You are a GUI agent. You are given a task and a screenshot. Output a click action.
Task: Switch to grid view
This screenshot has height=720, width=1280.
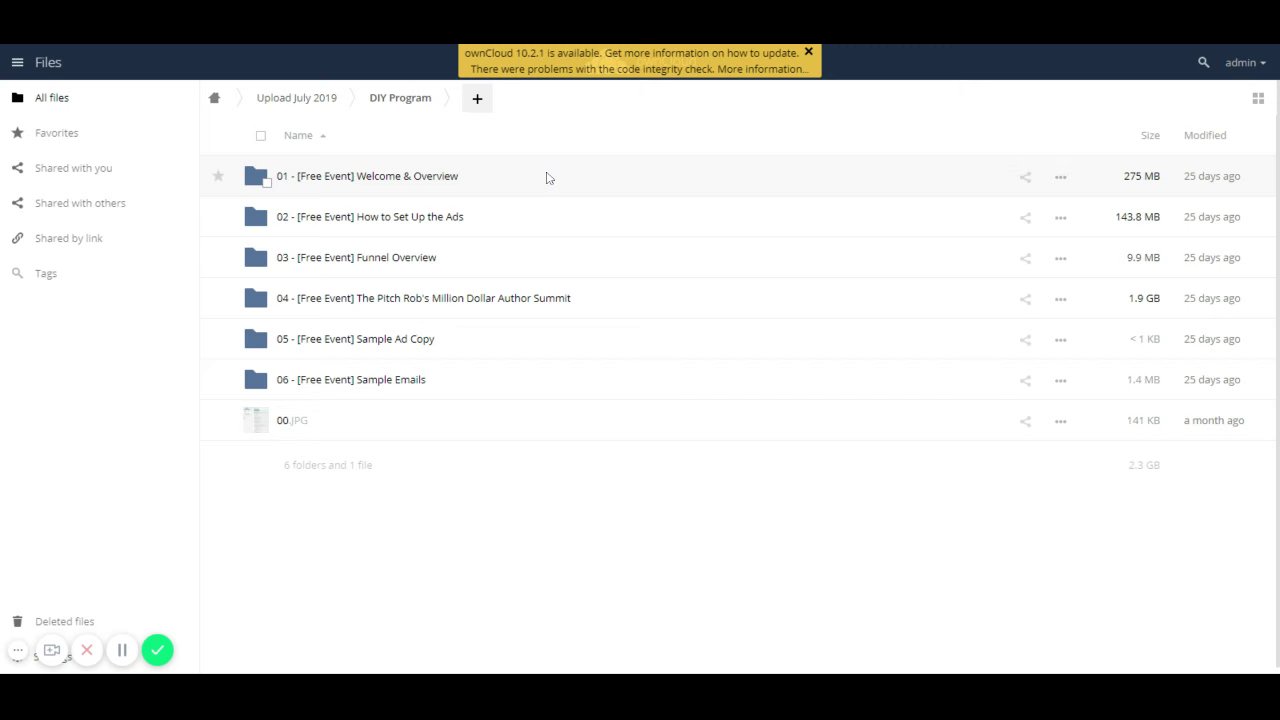[x=1258, y=98]
